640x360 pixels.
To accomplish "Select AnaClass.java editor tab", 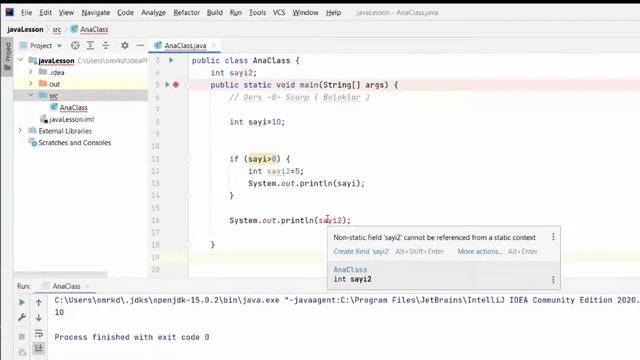I will pos(185,46).
